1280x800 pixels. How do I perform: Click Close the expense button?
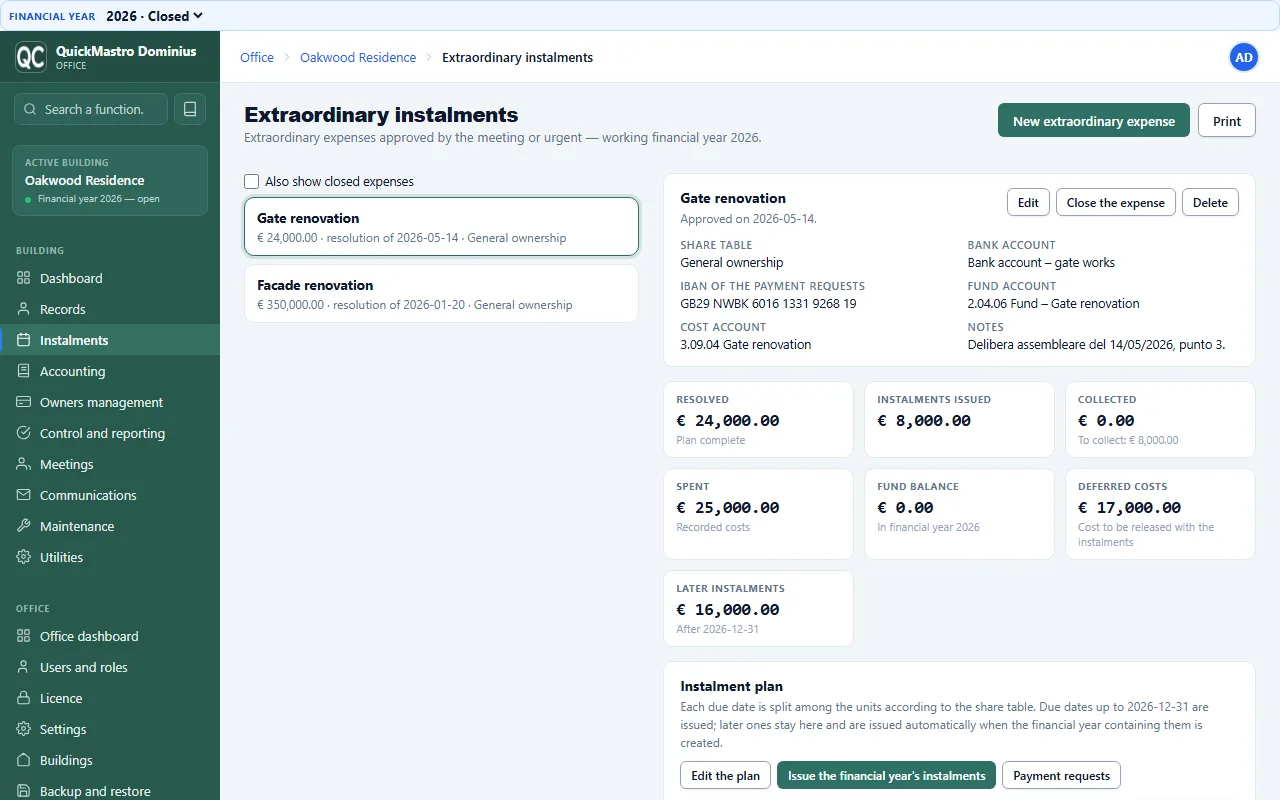pos(1116,202)
